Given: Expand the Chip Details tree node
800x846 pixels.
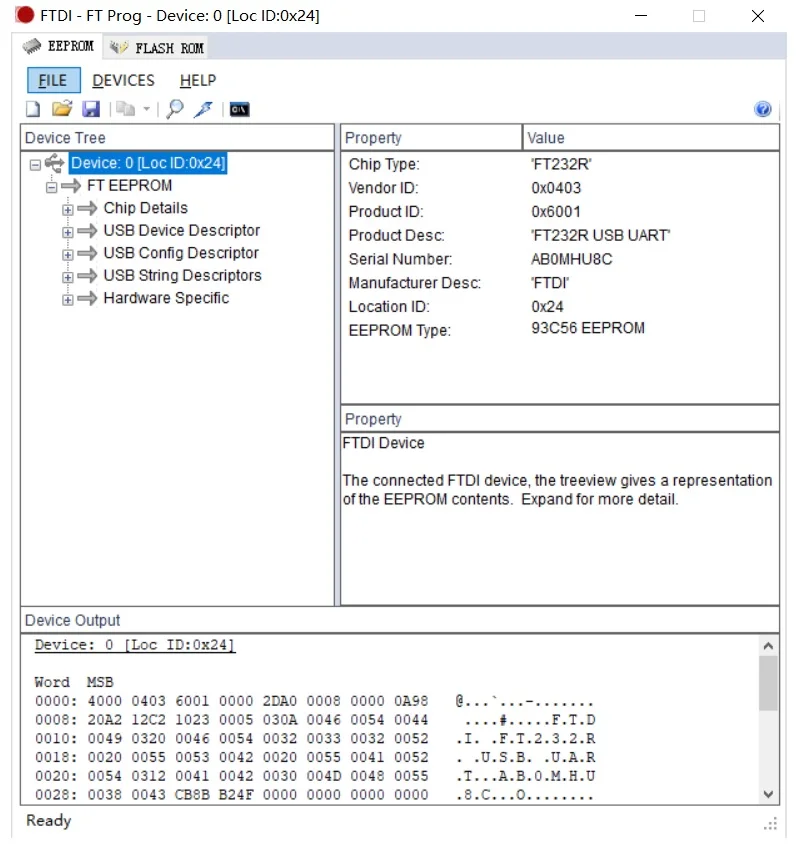Looking at the screenshot, I should pos(68,209).
